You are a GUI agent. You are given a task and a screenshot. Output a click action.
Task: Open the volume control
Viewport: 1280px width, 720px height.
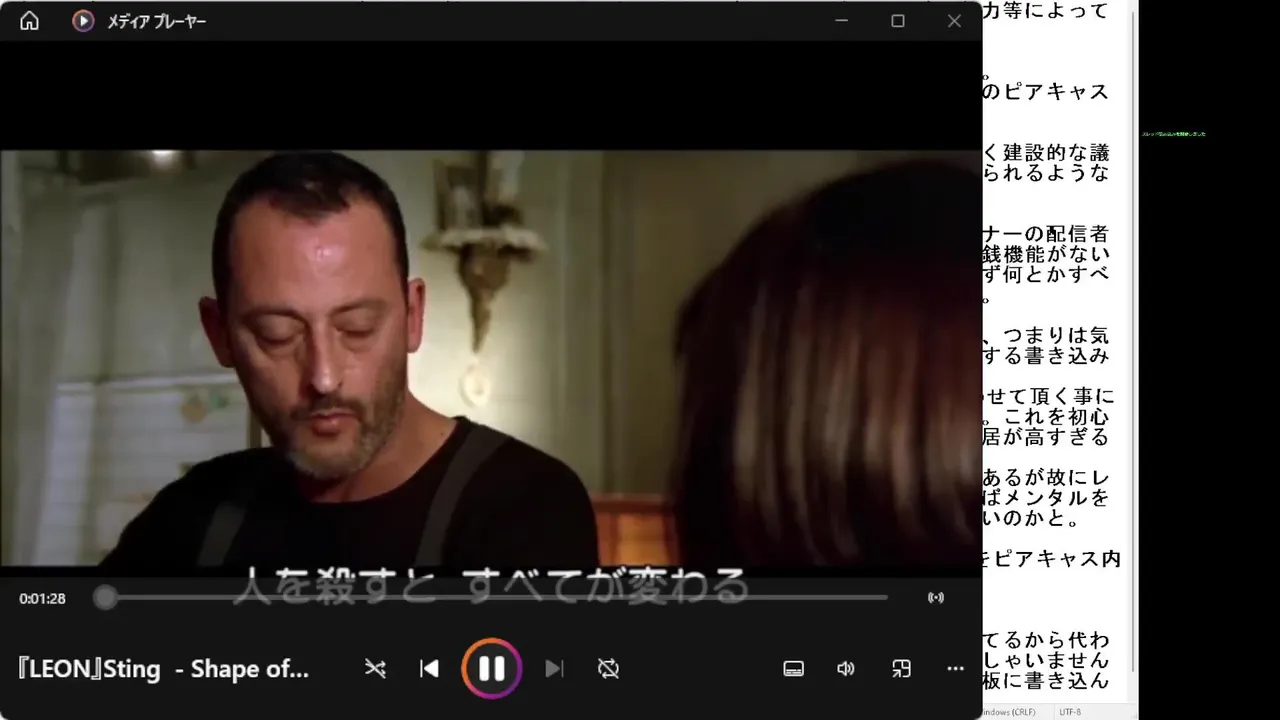click(x=846, y=669)
